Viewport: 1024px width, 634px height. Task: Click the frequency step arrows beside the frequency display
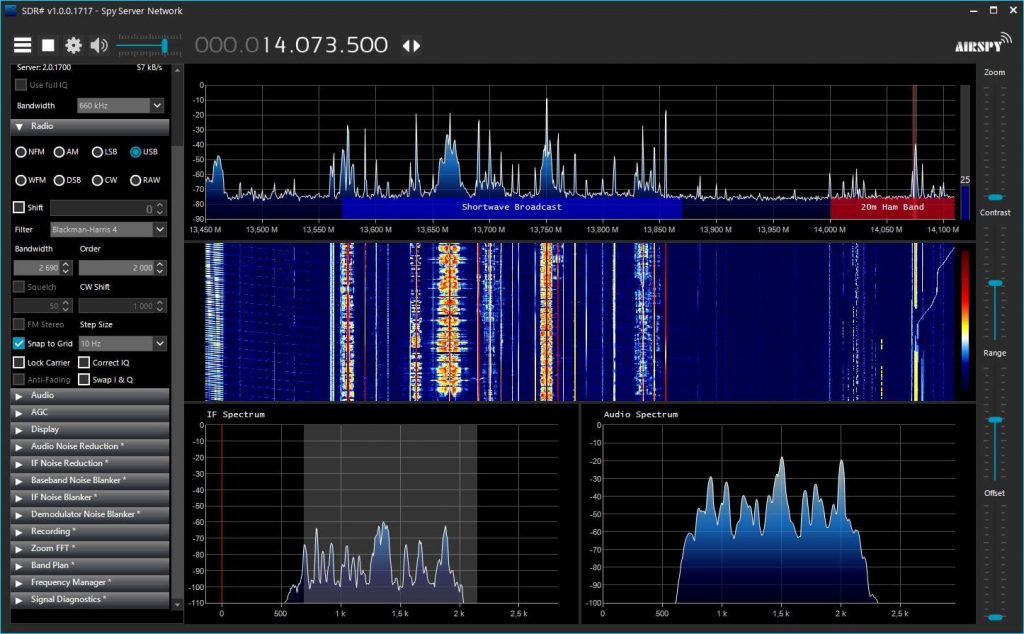(410, 44)
